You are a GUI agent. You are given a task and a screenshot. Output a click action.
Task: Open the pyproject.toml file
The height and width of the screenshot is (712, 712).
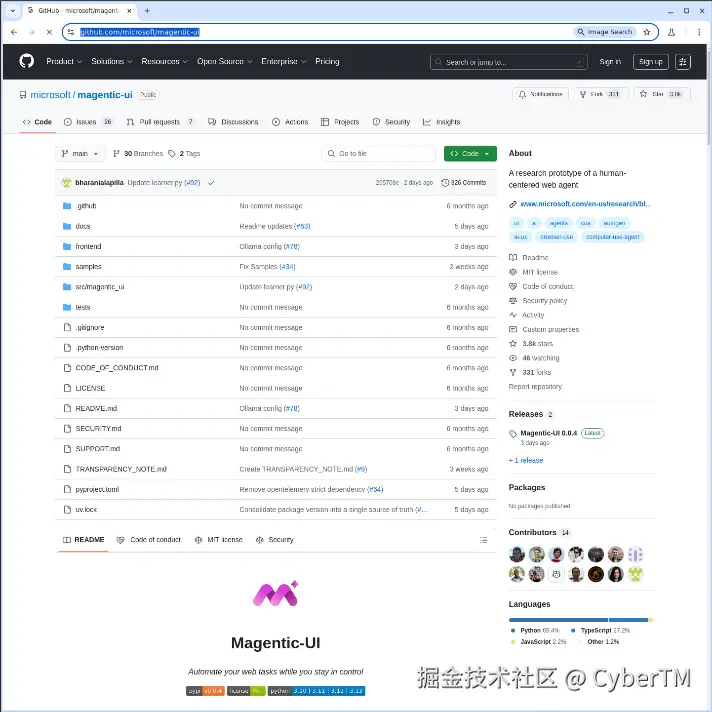coord(97,490)
